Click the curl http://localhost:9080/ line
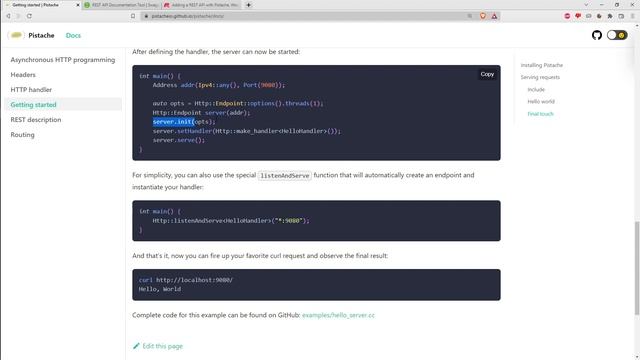 point(186,280)
